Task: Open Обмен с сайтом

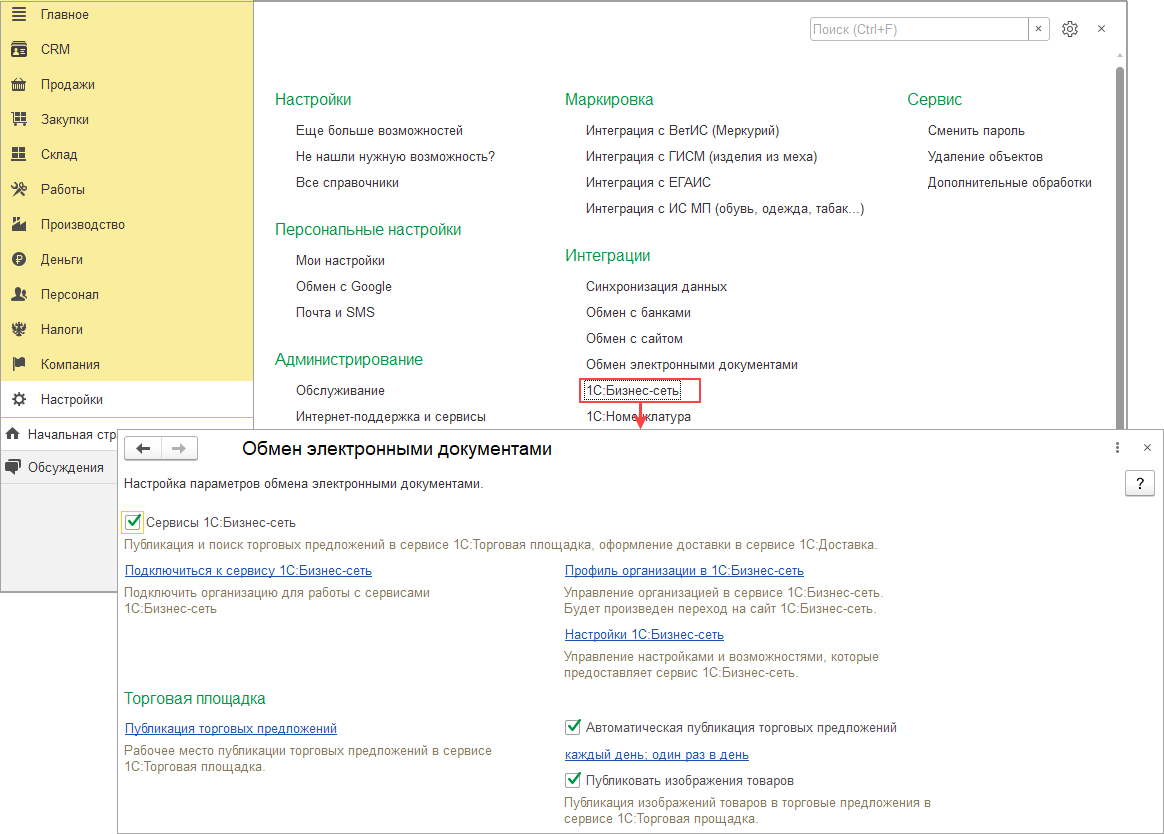Action: (634, 339)
